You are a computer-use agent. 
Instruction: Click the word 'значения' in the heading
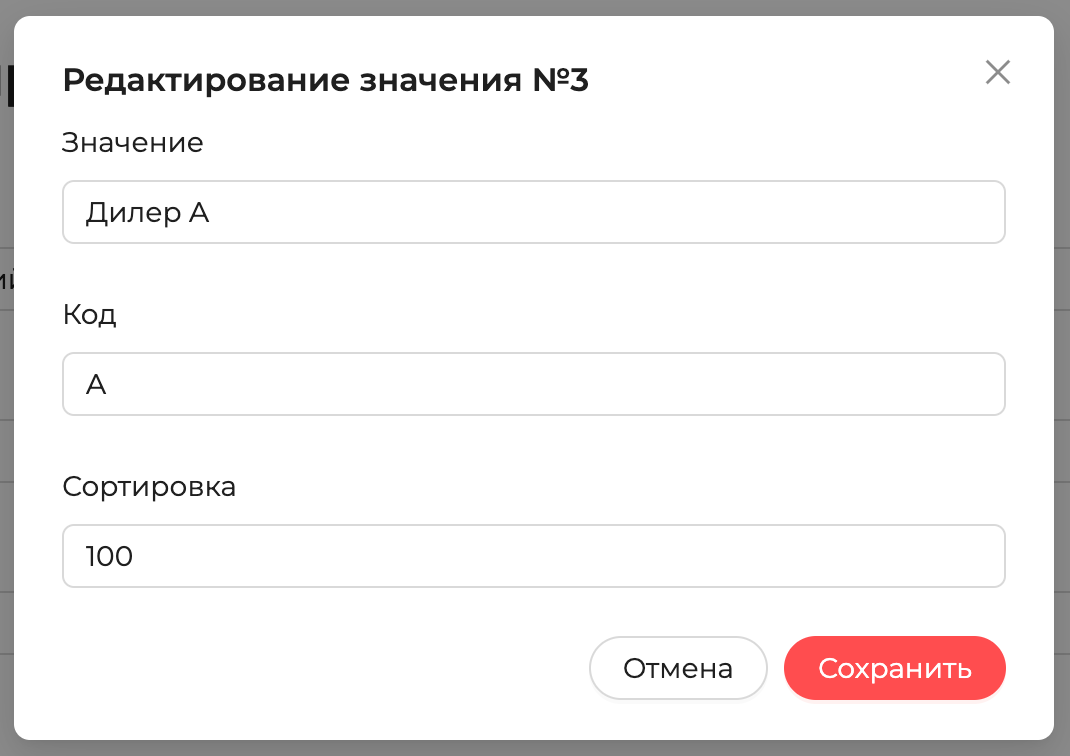tap(441, 82)
